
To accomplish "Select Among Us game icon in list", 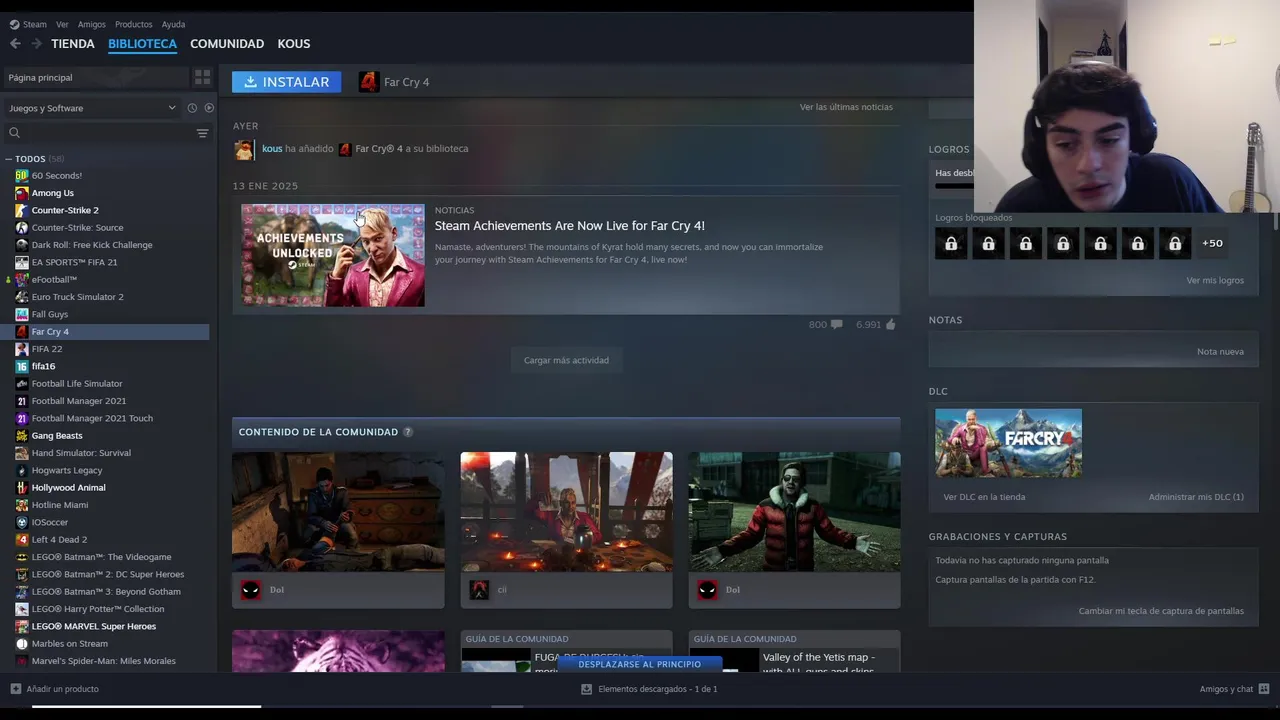I will coord(22,193).
